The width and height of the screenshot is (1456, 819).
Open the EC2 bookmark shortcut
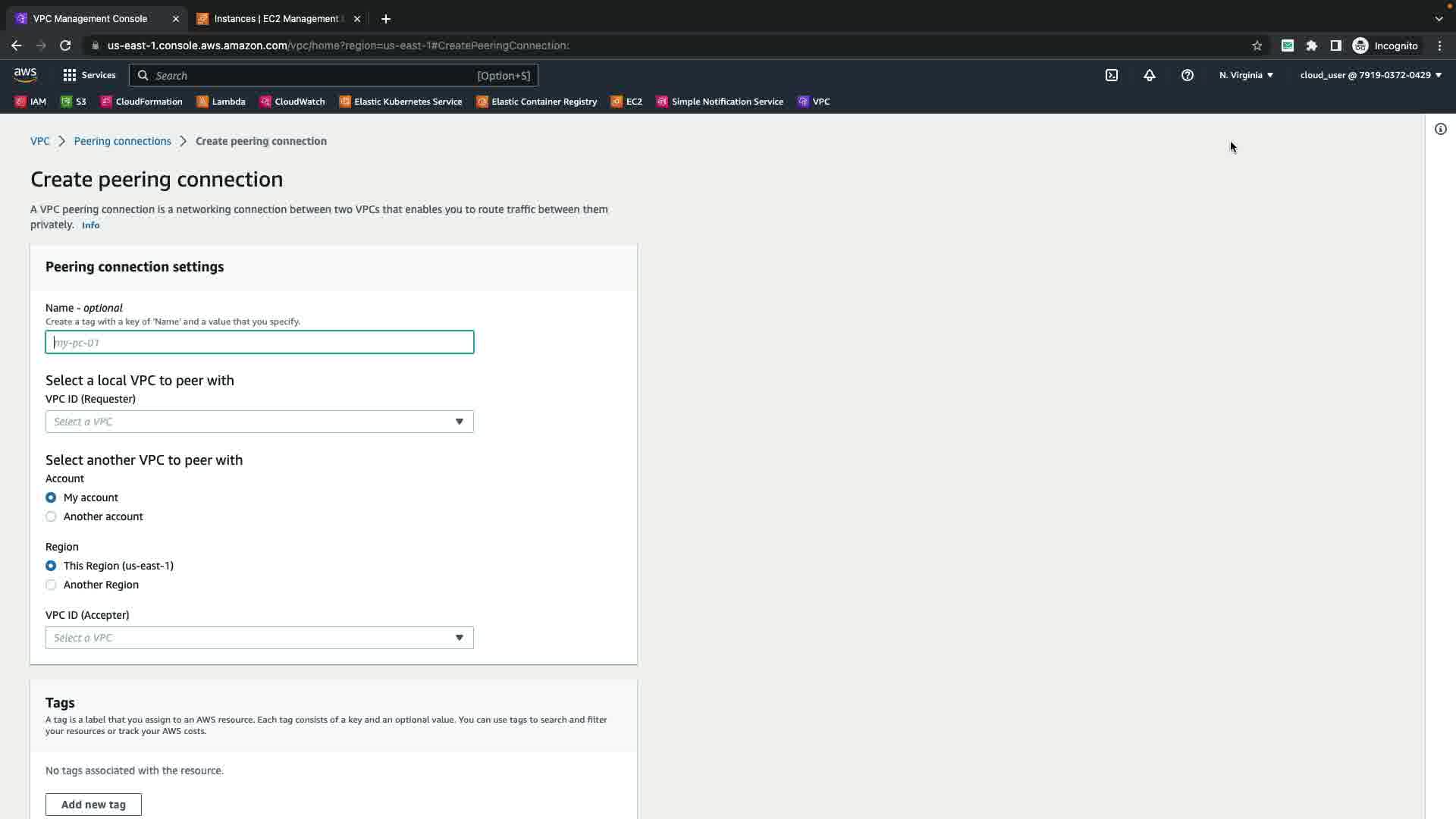pyautogui.click(x=626, y=102)
